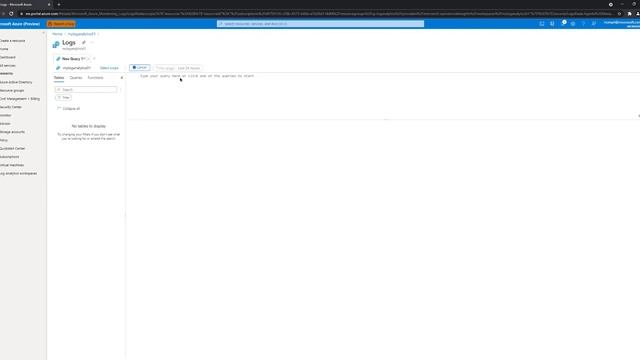Click the tables Search input field
The image size is (640, 360).
pyautogui.click(x=86, y=89)
